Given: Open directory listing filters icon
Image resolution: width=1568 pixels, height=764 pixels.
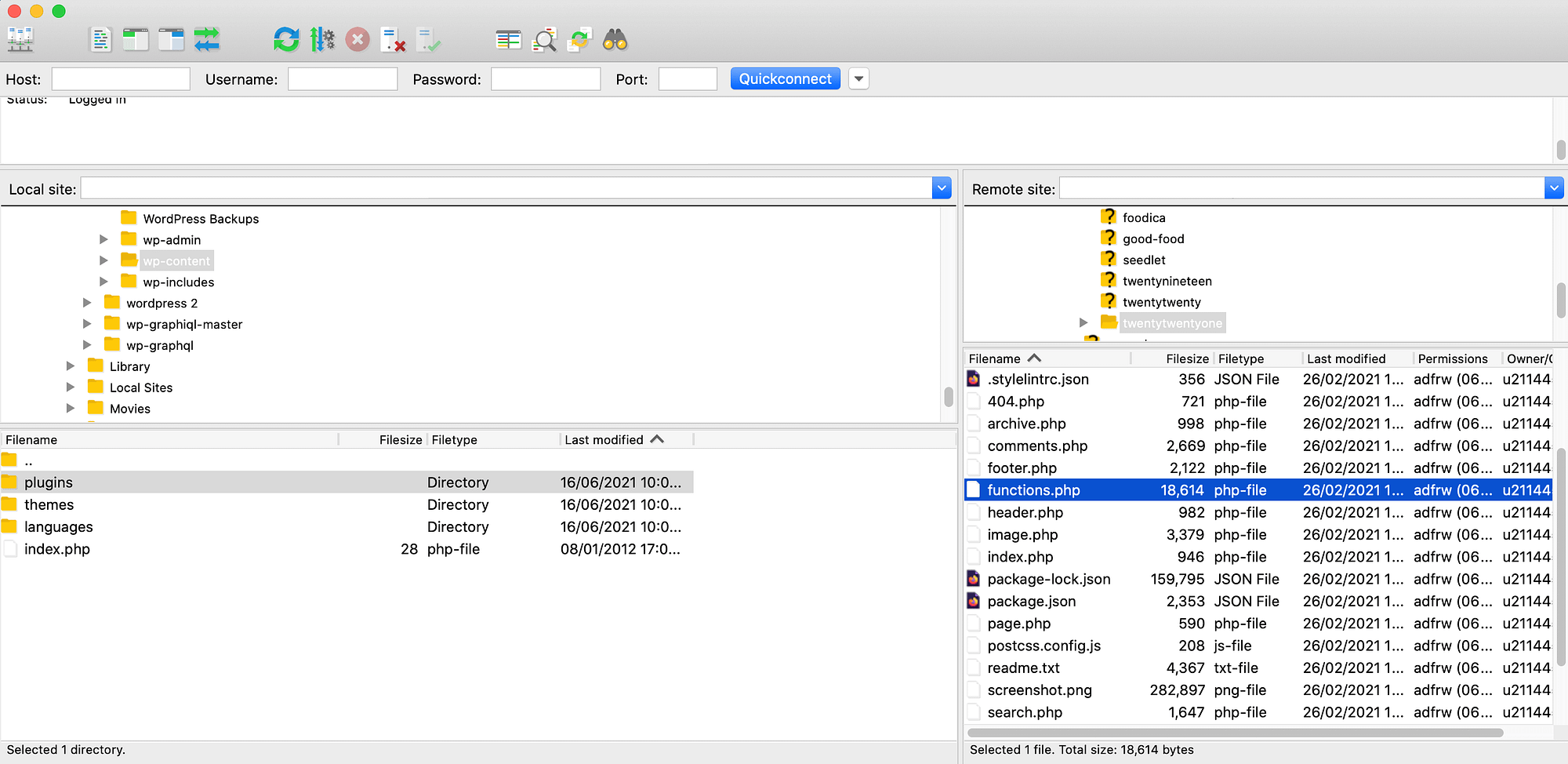Looking at the screenshot, I should (508, 39).
